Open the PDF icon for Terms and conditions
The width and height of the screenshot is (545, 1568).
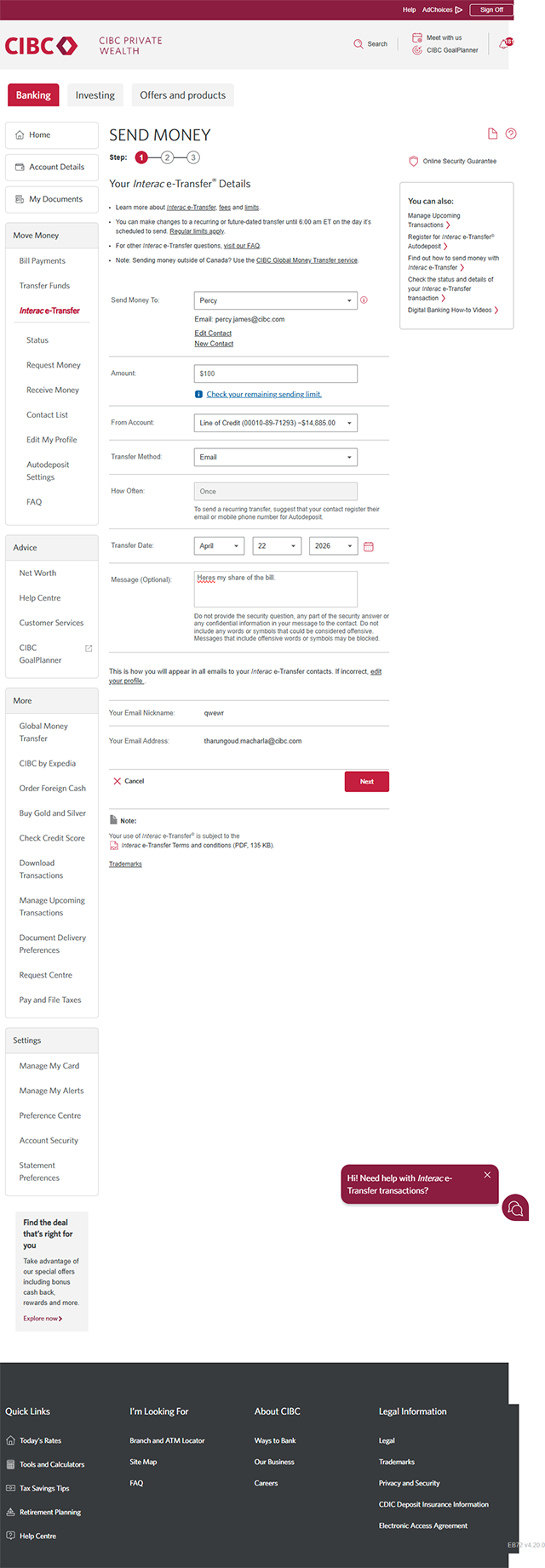click(x=113, y=846)
